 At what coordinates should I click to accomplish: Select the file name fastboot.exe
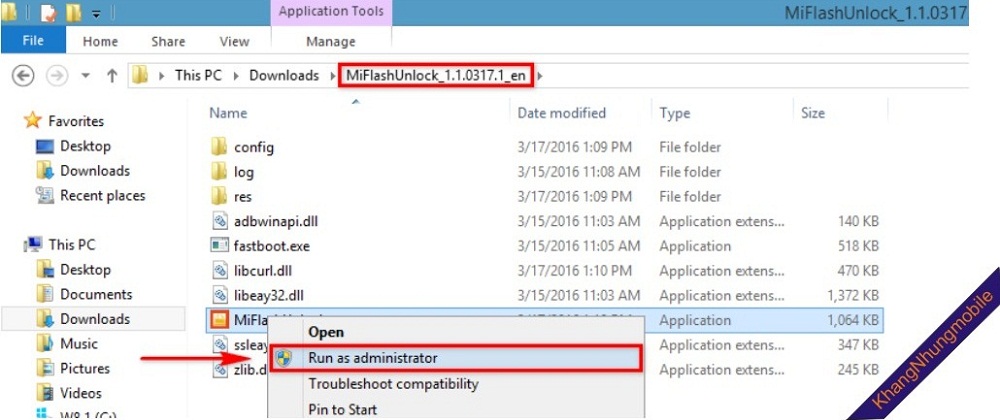tap(272, 246)
